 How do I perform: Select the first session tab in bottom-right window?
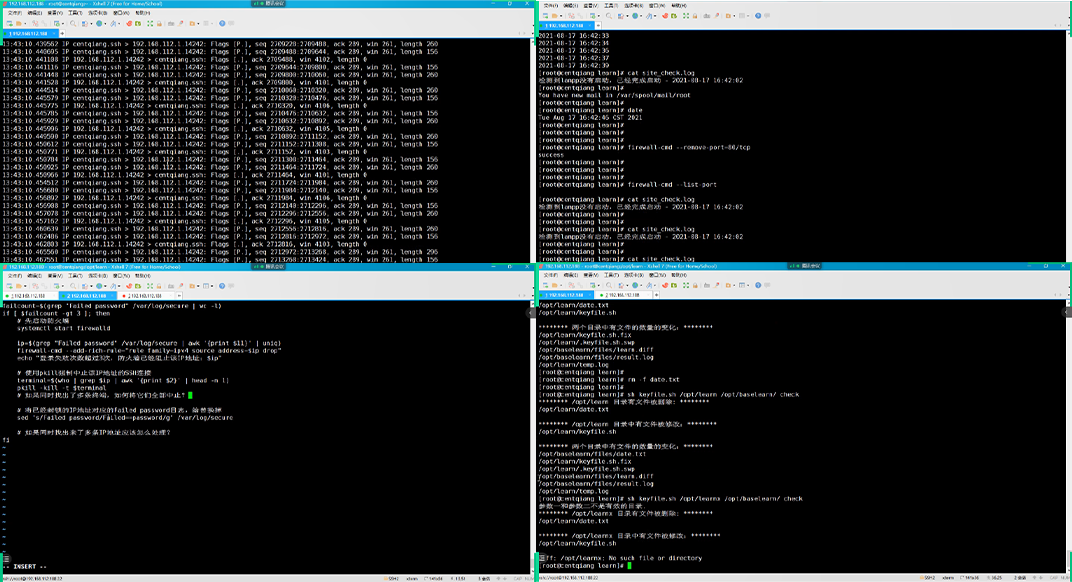click(565, 295)
